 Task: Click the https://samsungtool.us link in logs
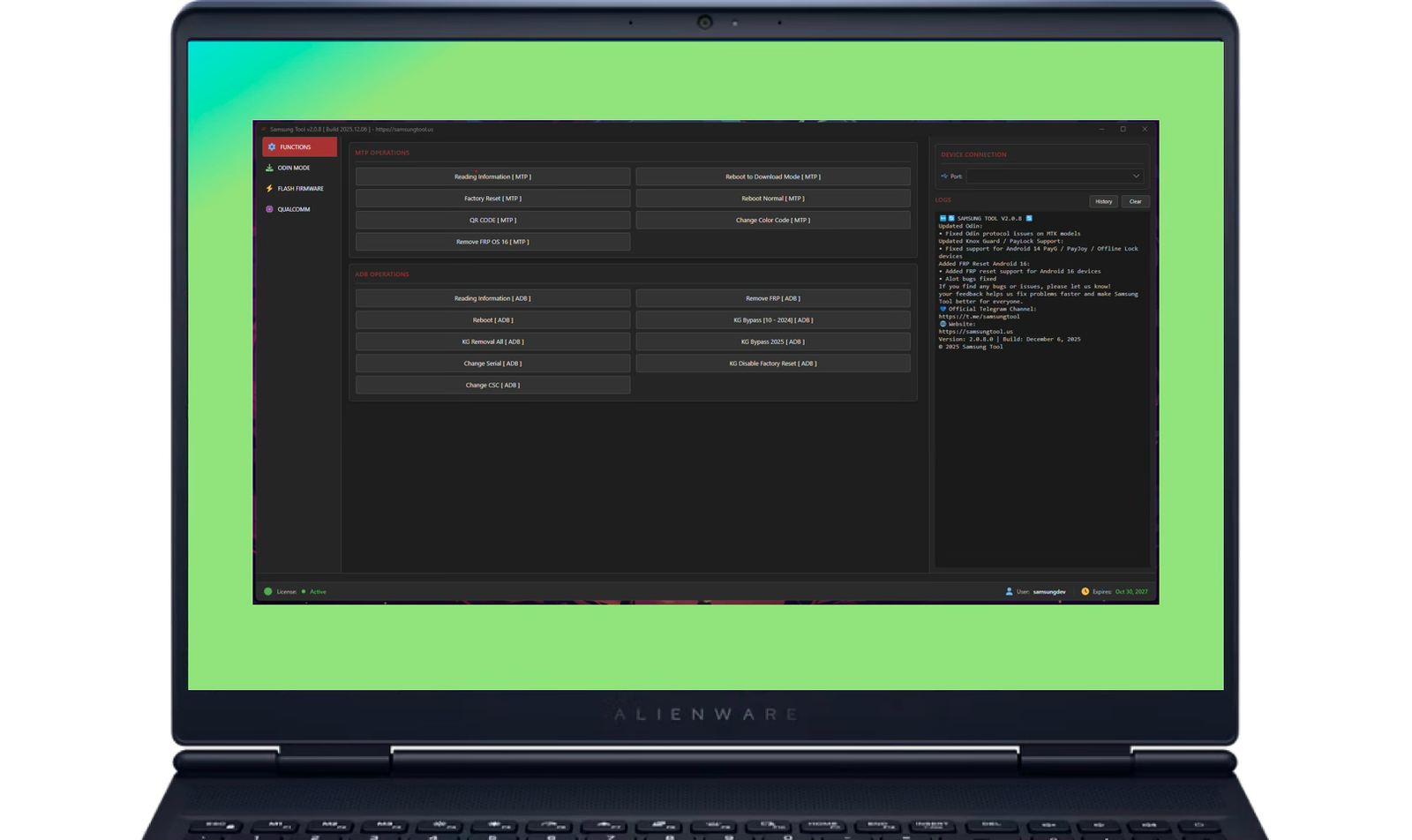[975, 332]
